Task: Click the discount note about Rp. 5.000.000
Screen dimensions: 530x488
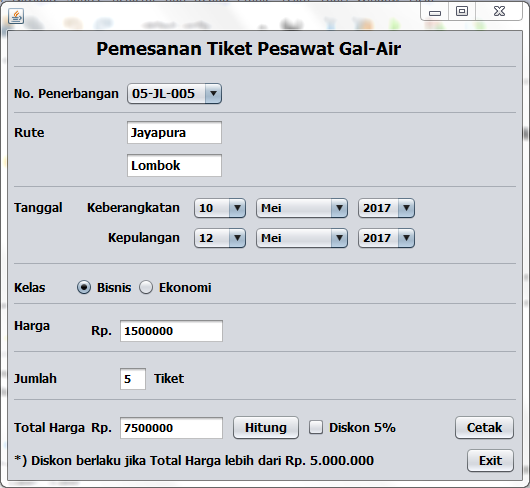Action: click(194, 461)
